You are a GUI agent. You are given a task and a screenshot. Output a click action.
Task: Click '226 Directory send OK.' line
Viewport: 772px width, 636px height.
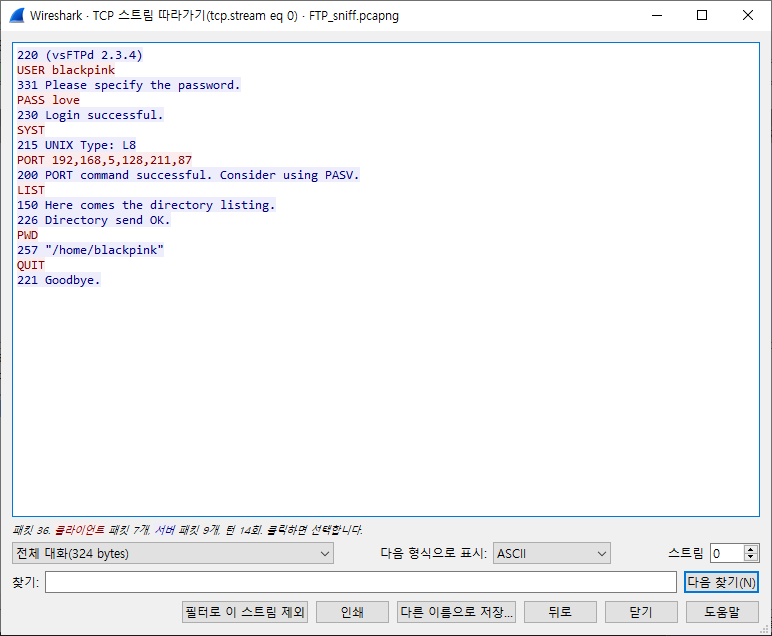(x=94, y=220)
